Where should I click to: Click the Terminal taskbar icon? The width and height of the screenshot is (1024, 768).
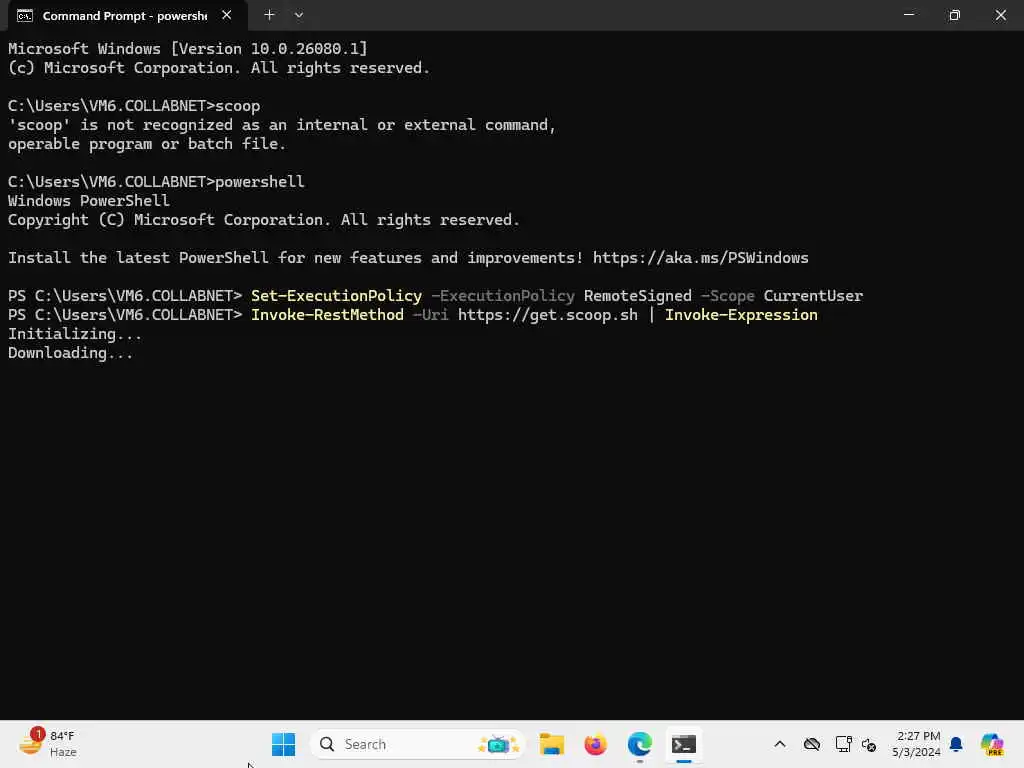683,744
